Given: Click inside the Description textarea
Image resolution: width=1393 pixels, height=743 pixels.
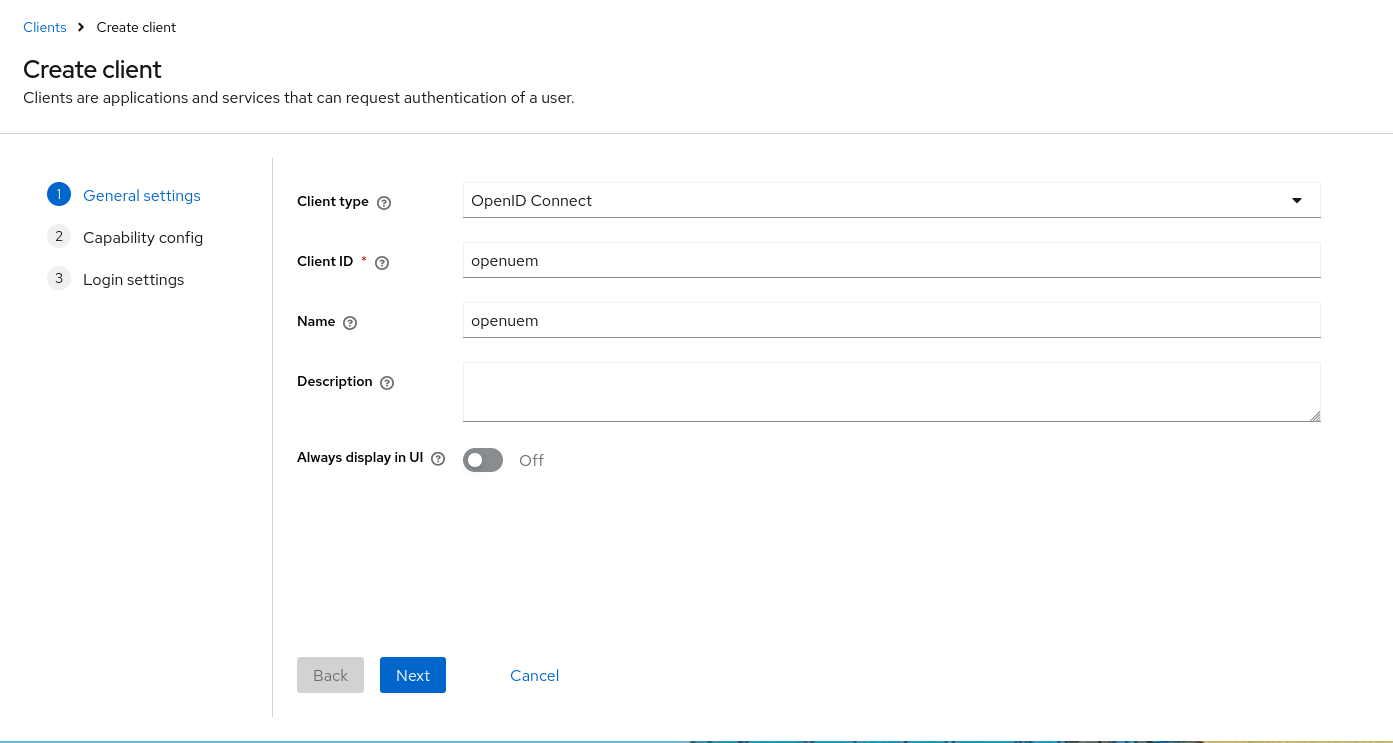Looking at the screenshot, I should 891,390.
